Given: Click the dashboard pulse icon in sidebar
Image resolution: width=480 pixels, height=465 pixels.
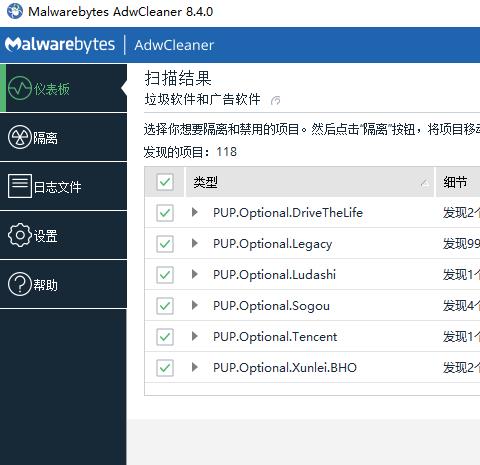Looking at the screenshot, I should [x=20, y=88].
